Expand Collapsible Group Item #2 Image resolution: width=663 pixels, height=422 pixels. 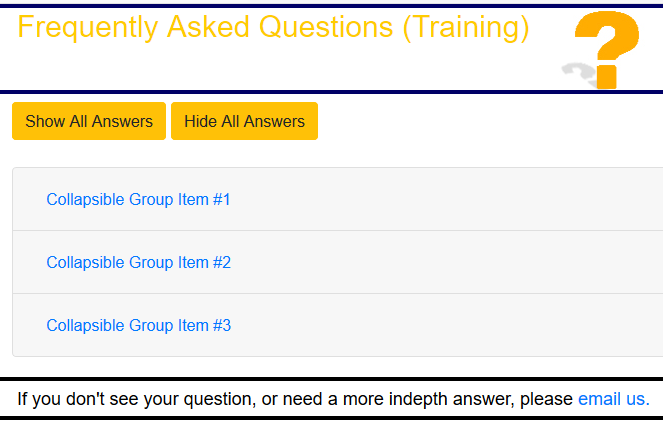[139, 262]
